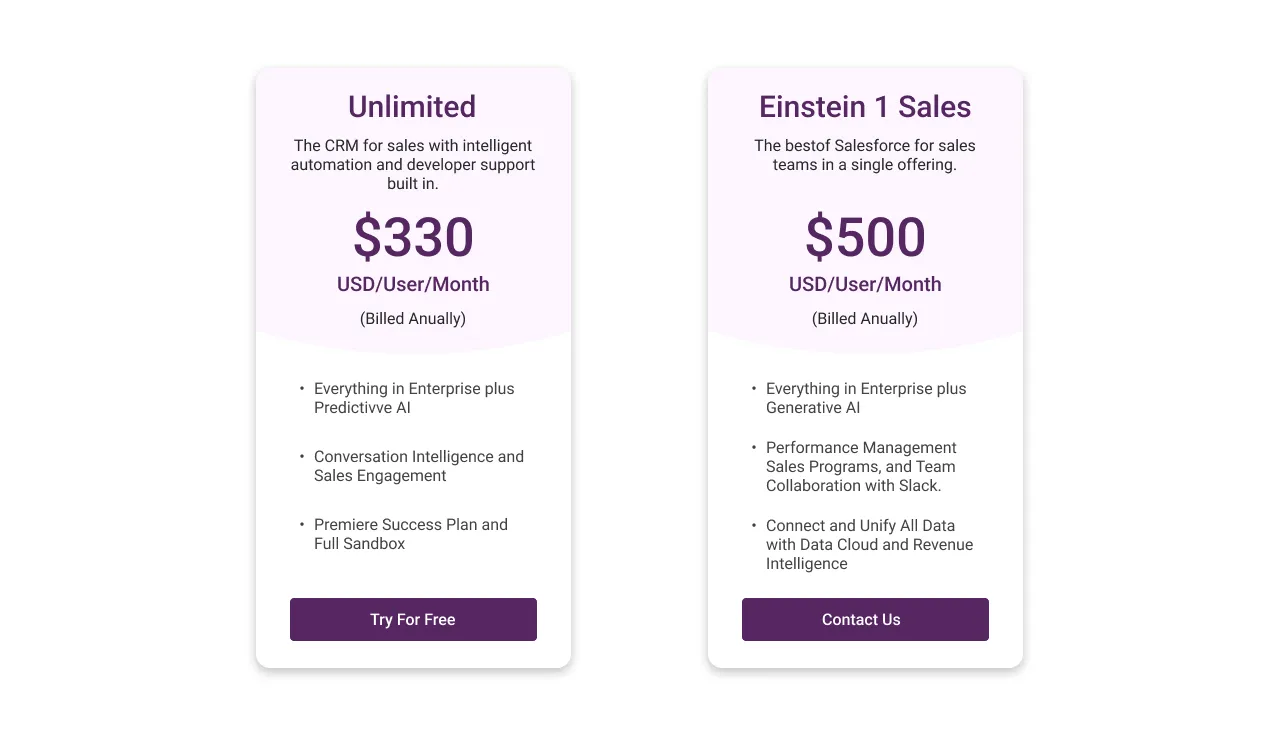The width and height of the screenshot is (1280, 736).
Task: Click the Billed Anually text on Einstein card
Action: (865, 318)
